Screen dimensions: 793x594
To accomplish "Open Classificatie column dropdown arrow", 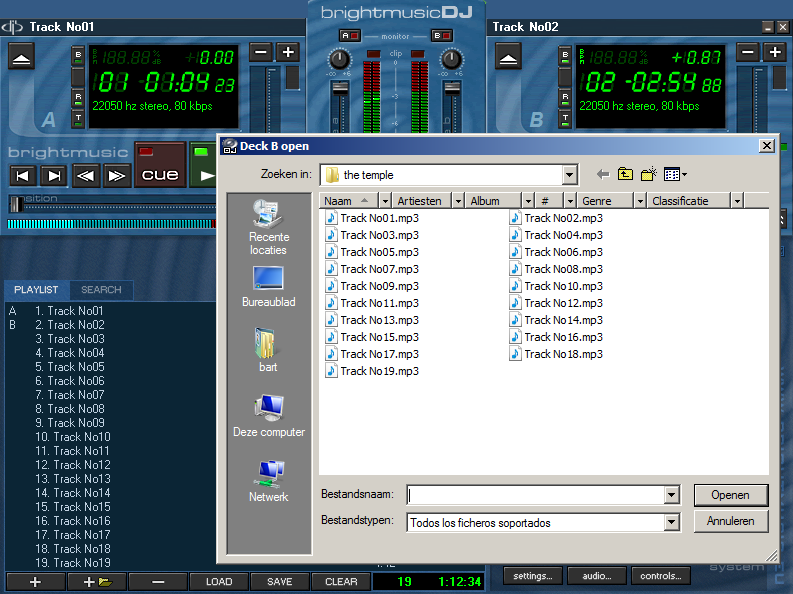I will [737, 201].
